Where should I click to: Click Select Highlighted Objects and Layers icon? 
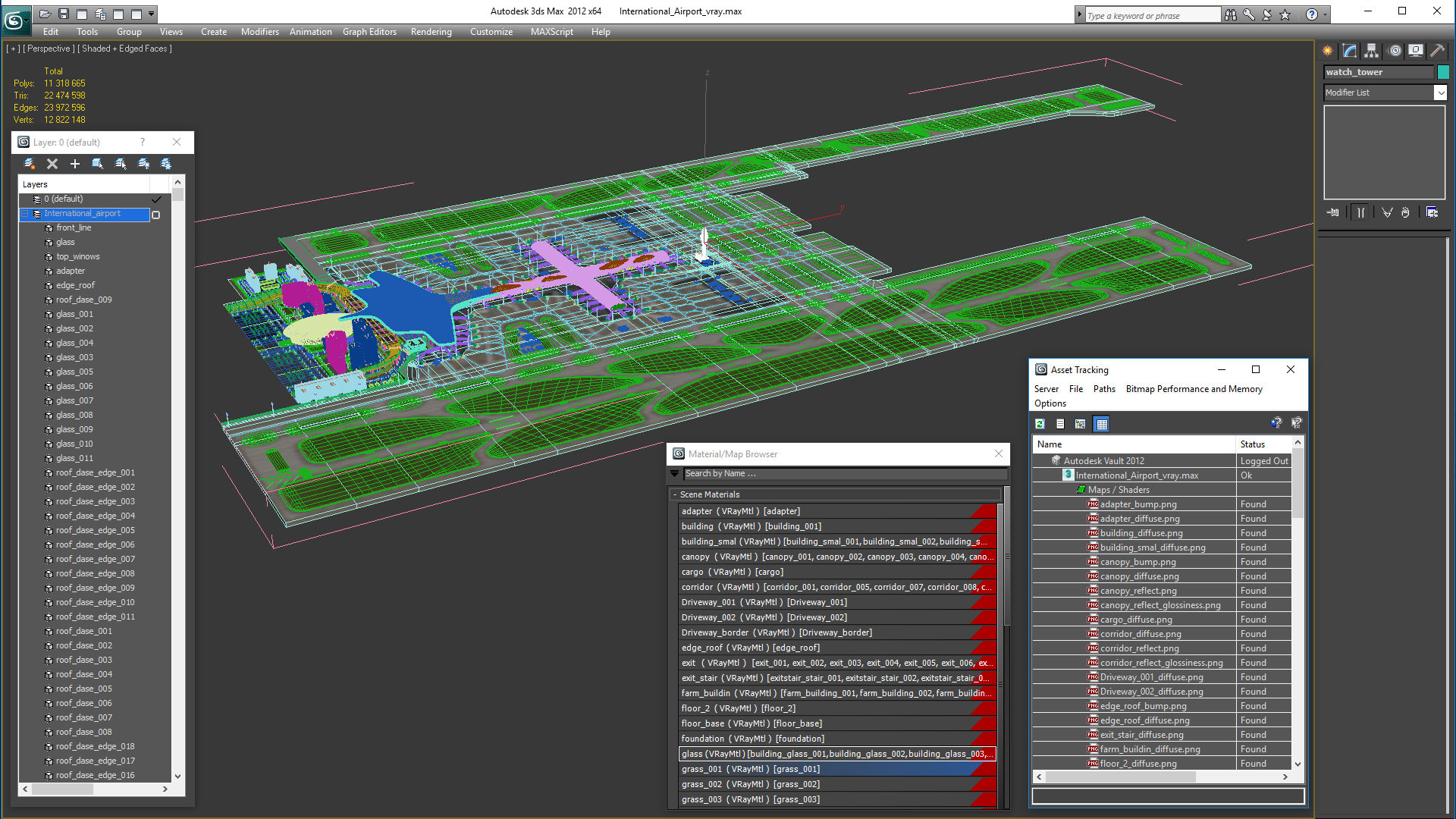(x=98, y=164)
